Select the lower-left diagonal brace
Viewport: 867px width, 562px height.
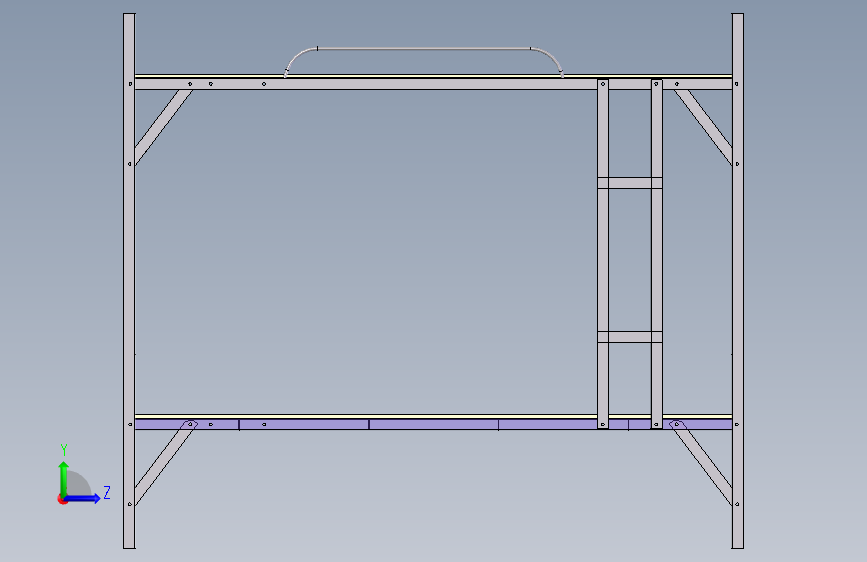(164, 464)
